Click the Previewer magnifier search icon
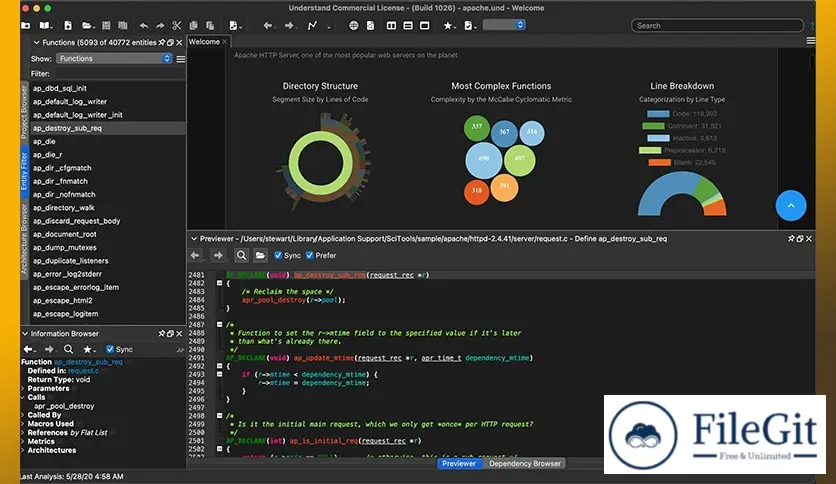 click(x=242, y=256)
